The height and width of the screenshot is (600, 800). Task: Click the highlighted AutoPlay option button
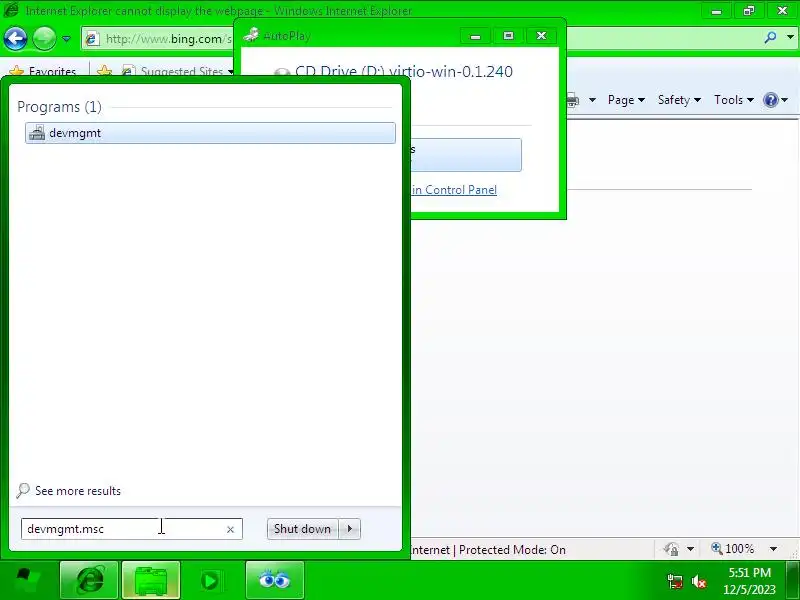tap(466, 155)
